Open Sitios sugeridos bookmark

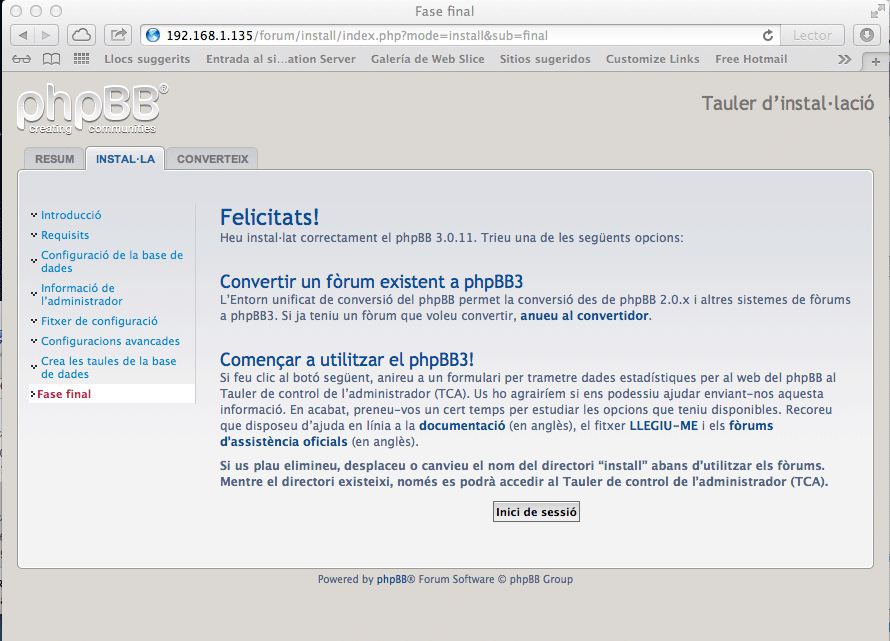[x=545, y=59]
